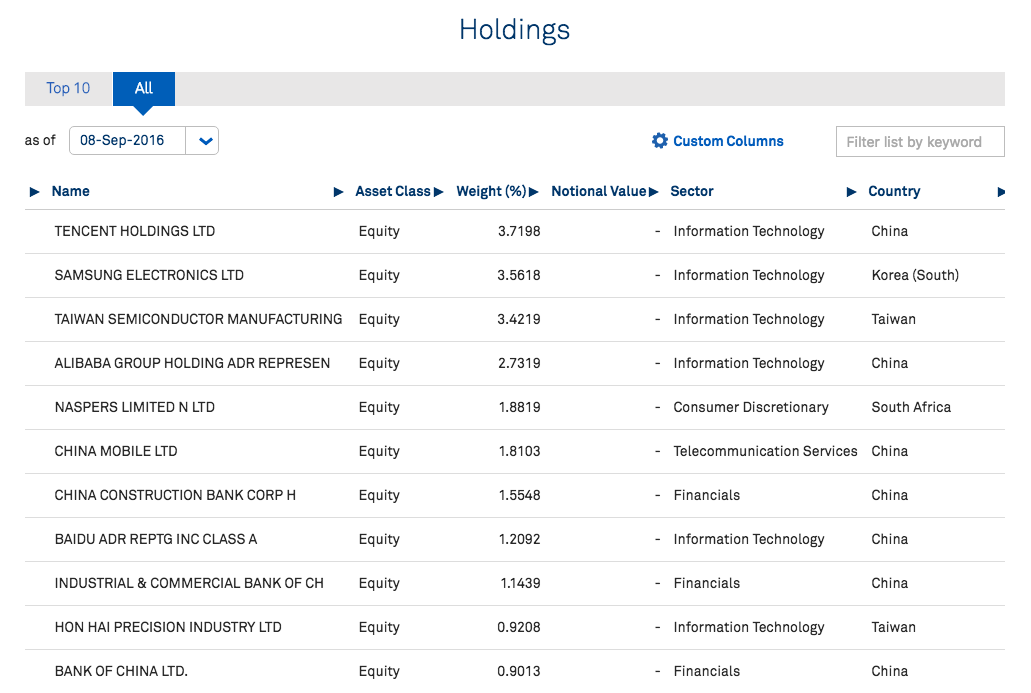Focus the Filter list by keyword box
Image resolution: width=1031 pixels, height=693 pixels.
919,142
